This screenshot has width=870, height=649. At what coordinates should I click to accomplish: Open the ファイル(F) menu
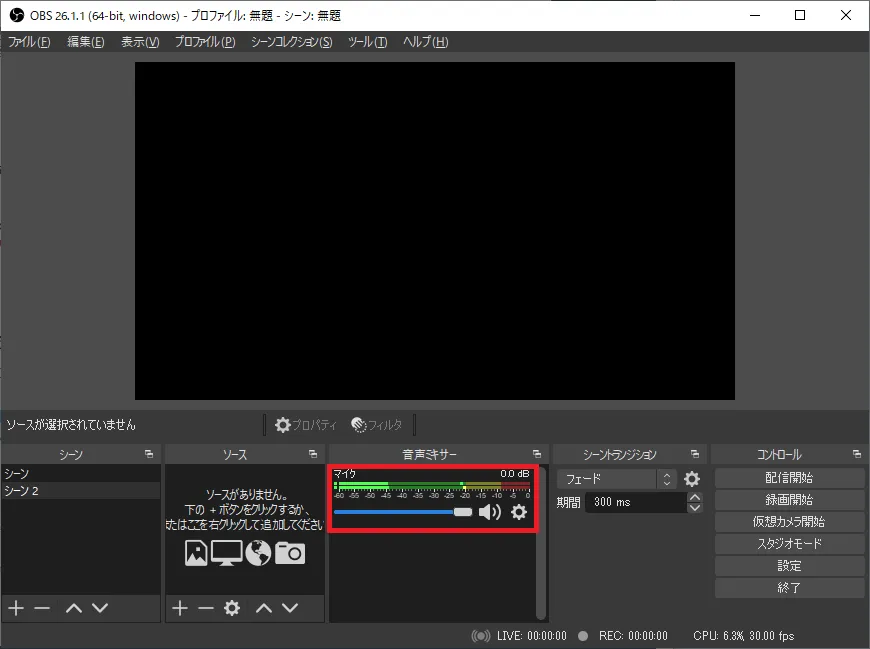point(29,42)
